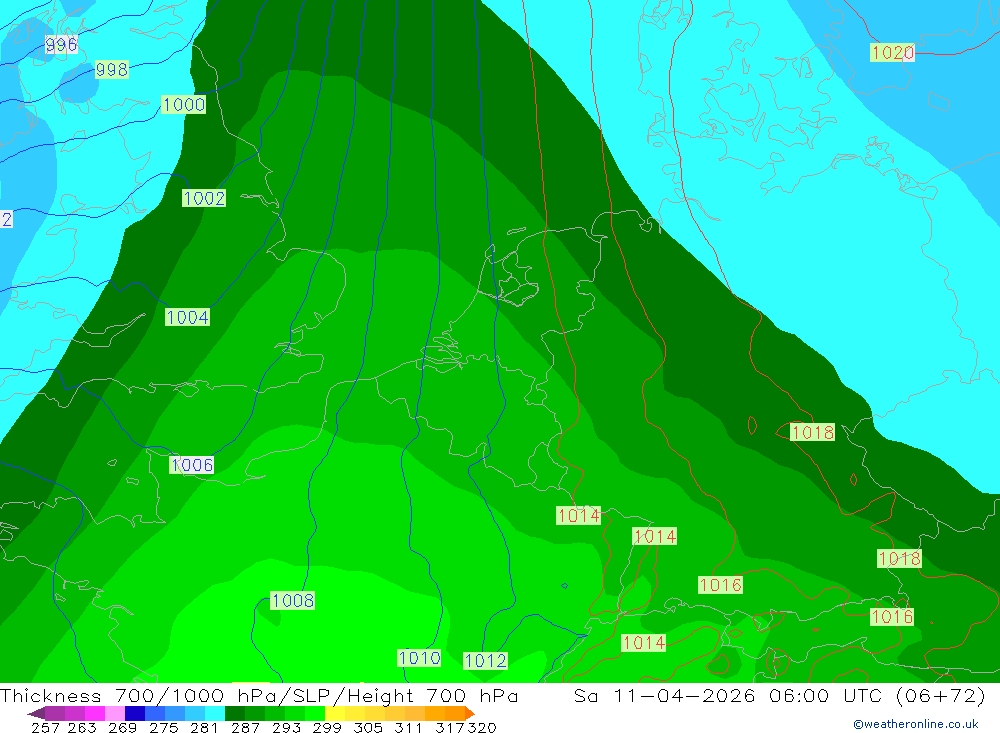
Task: Click the 1012 isobar label
Action: (485, 661)
